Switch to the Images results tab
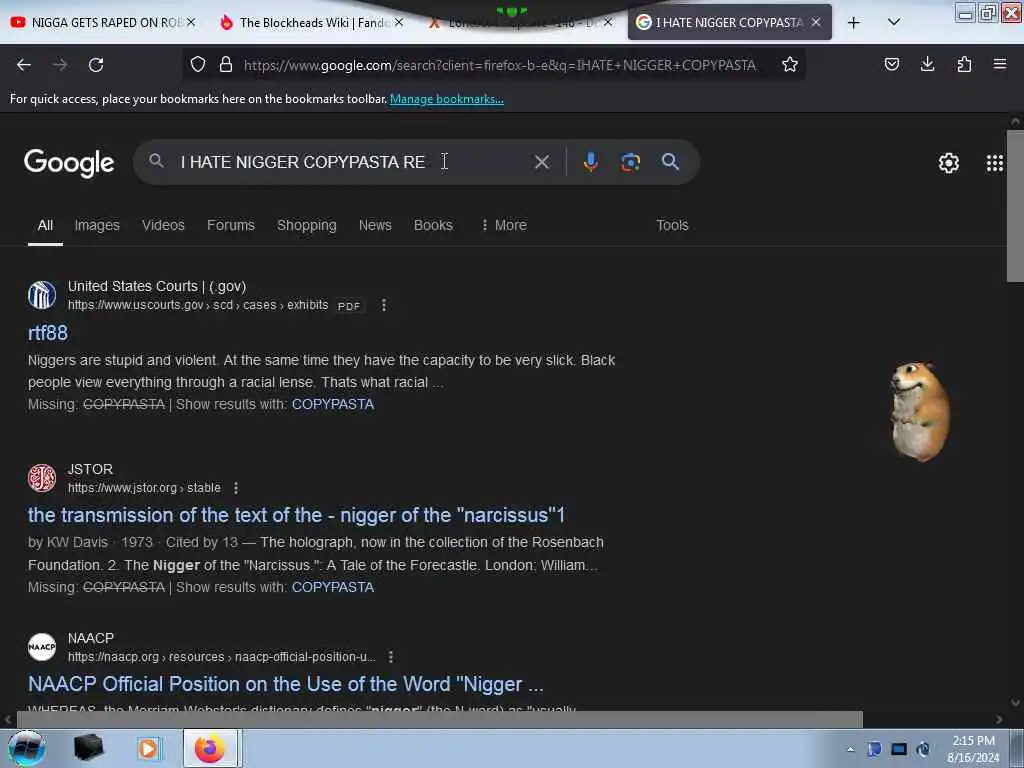 point(97,225)
